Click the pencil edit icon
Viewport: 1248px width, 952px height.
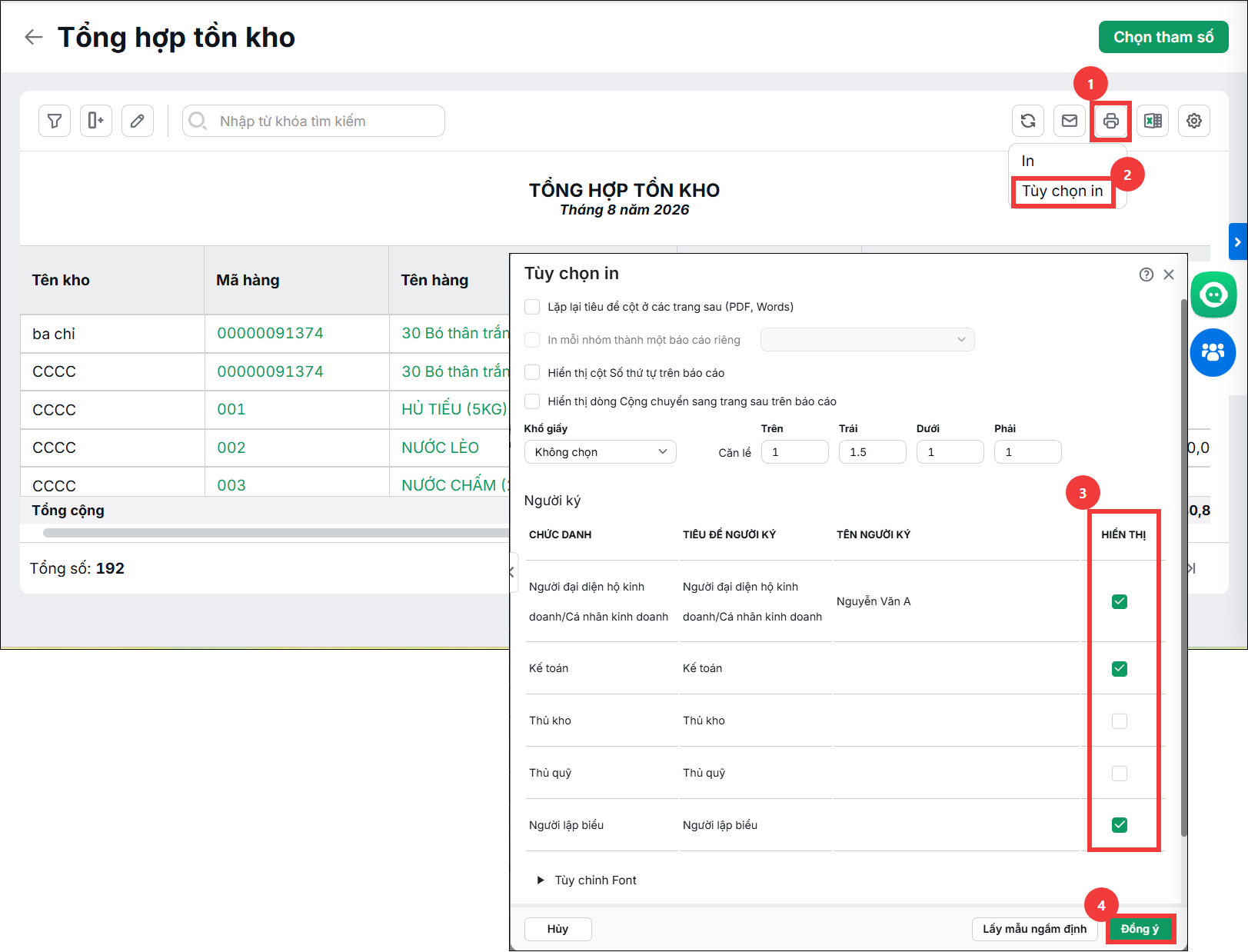138,121
